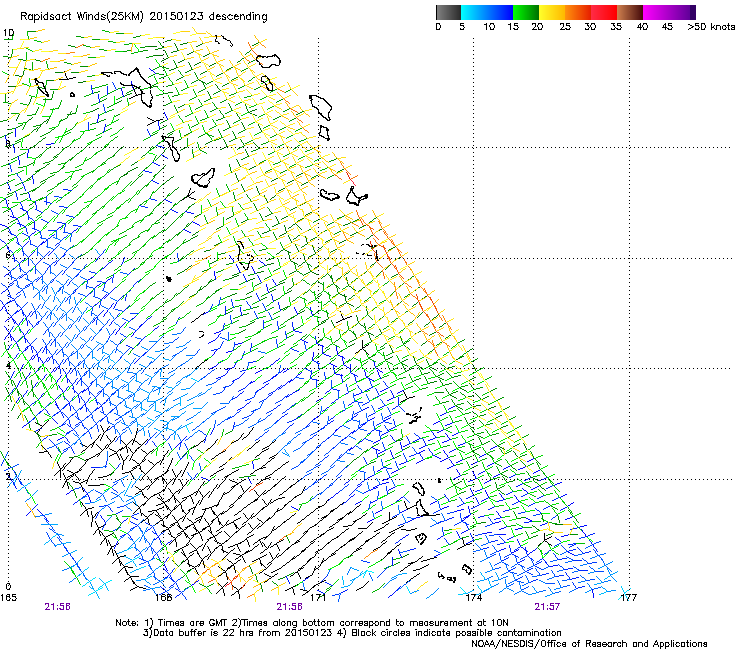Click the '165' longitude axis label

(x=8, y=598)
